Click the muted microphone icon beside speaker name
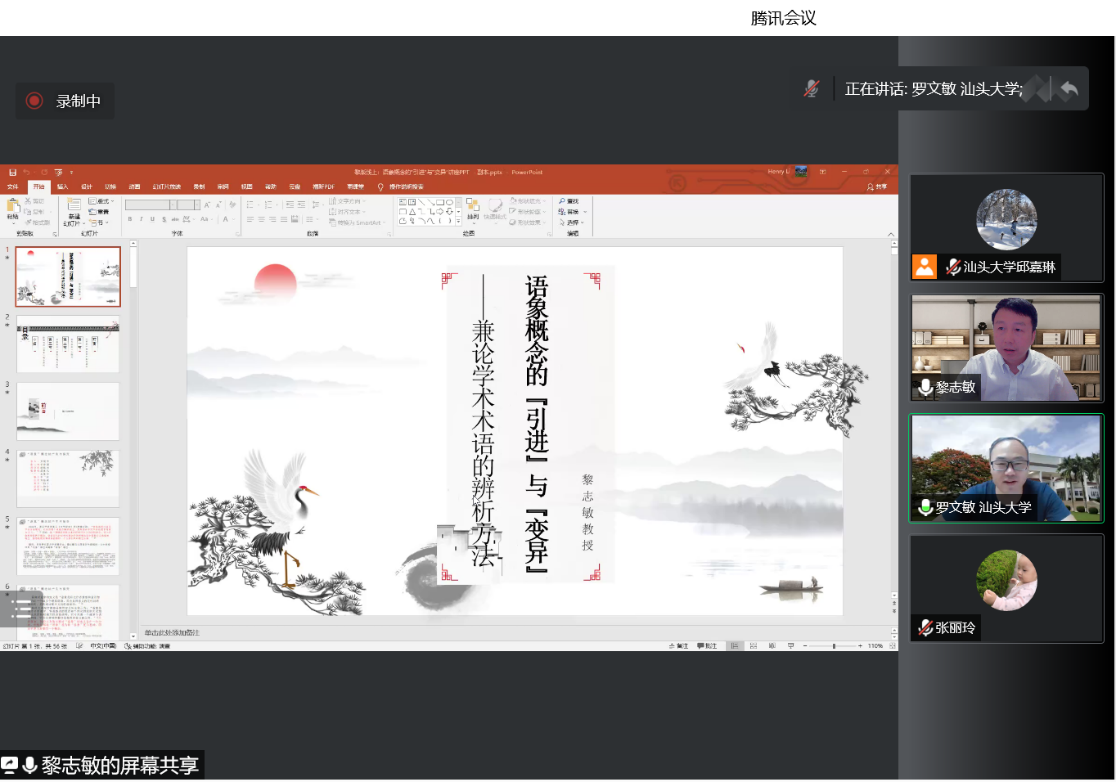This screenshot has width=1116, height=782. pyautogui.click(x=811, y=89)
